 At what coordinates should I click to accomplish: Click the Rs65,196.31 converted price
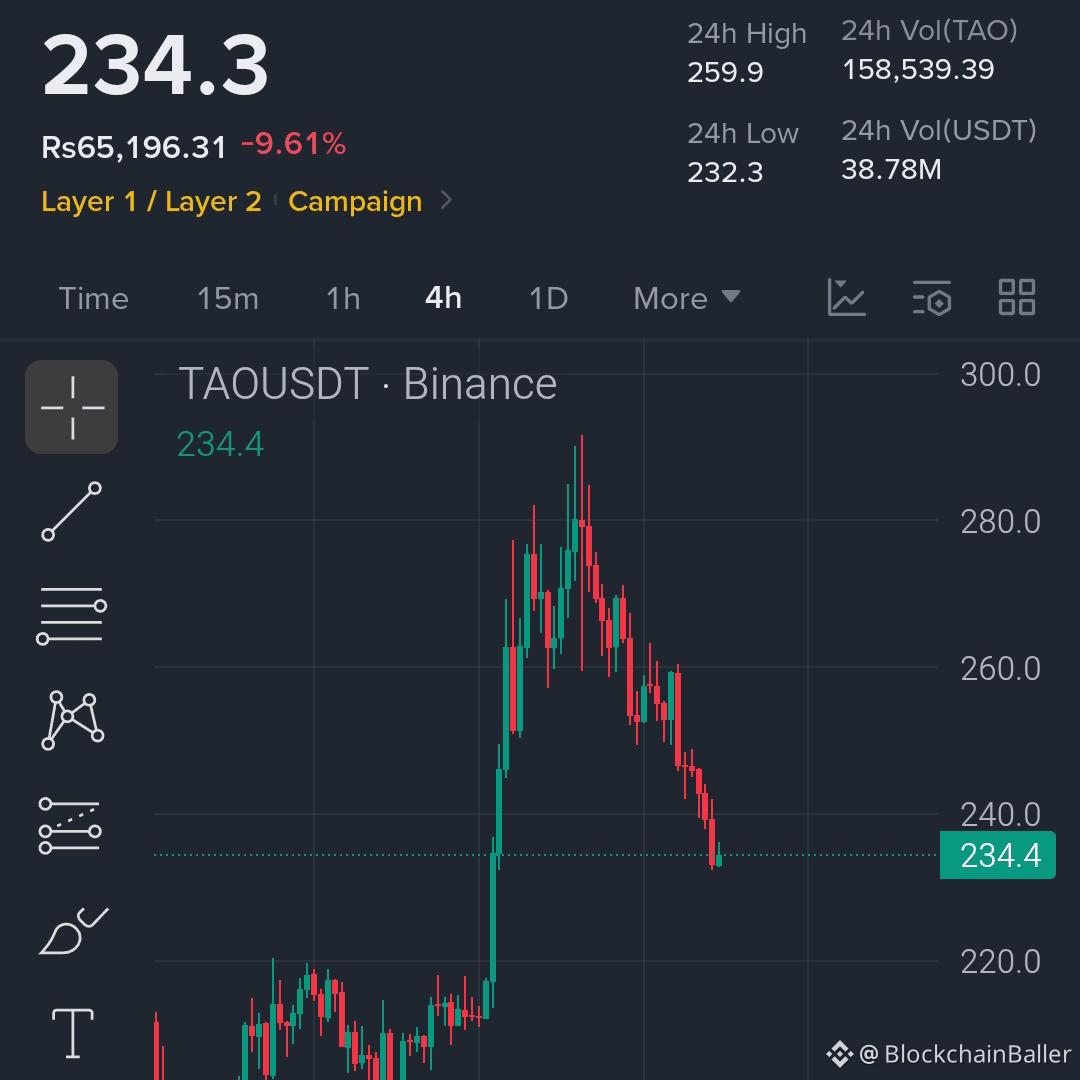tap(134, 147)
